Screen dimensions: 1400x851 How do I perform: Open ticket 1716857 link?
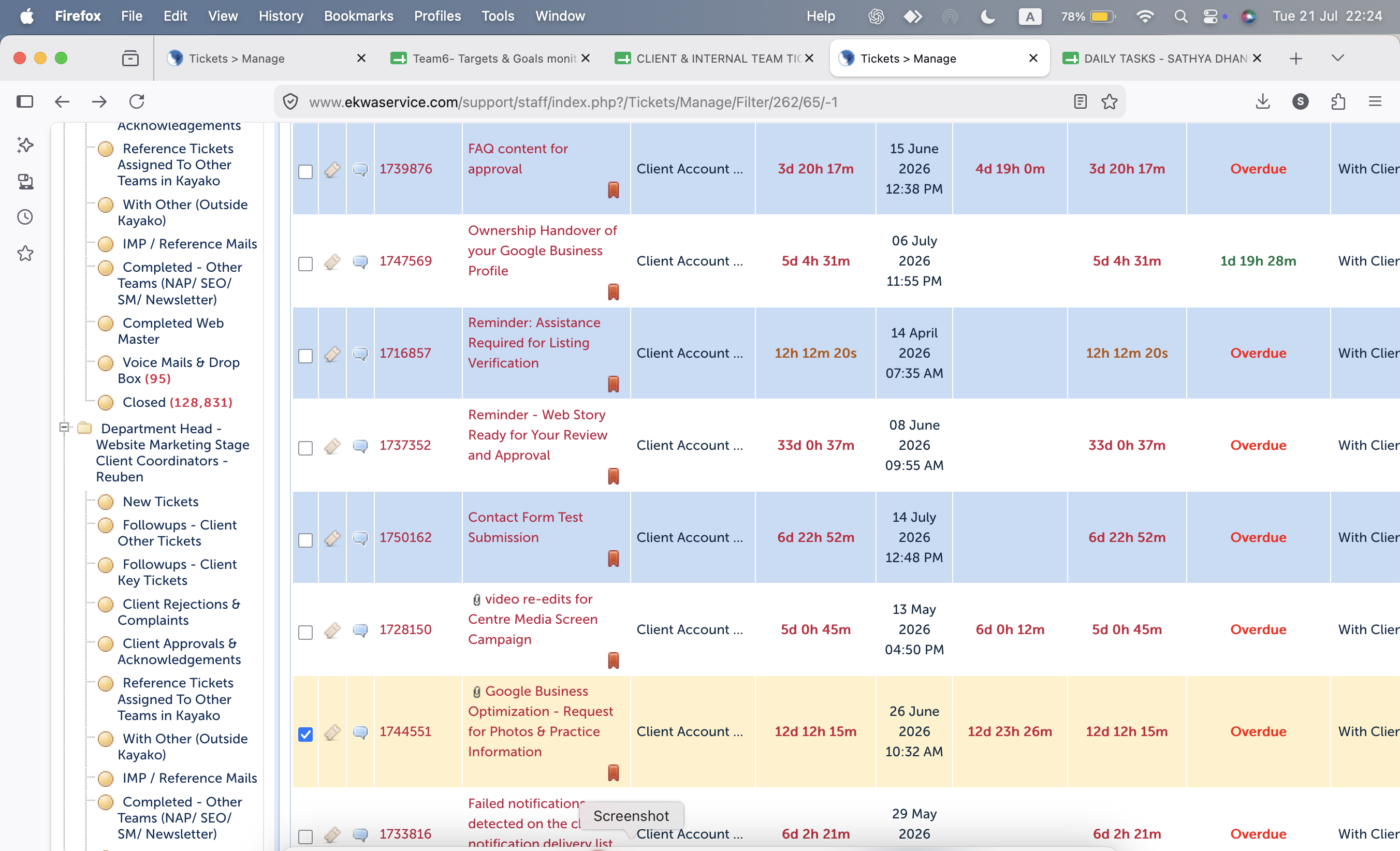[x=405, y=353]
